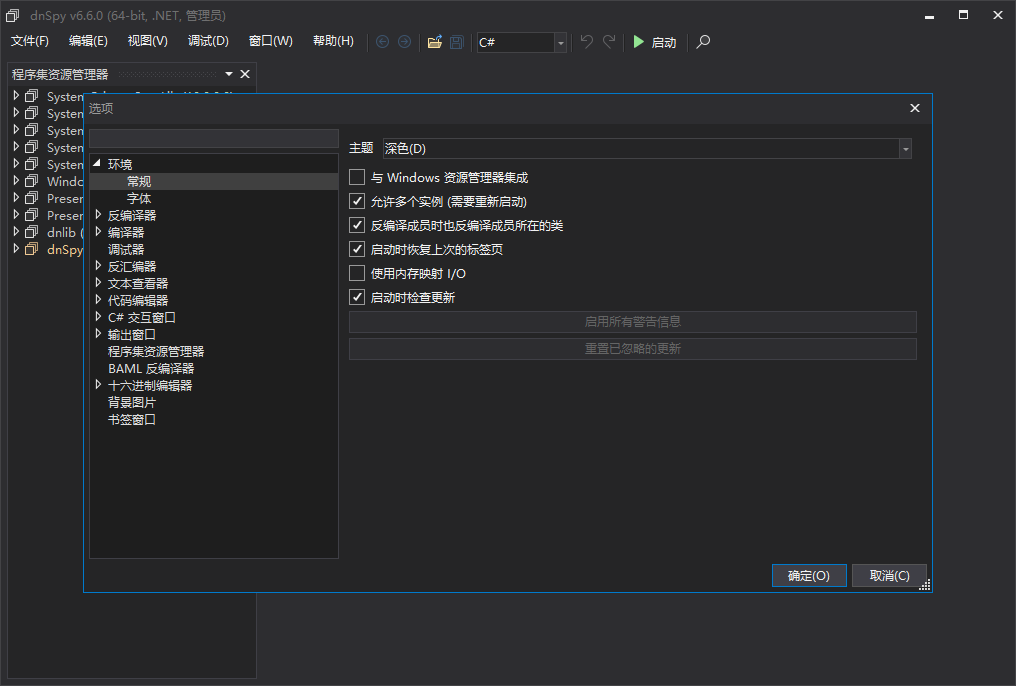Click the 启动 start label
This screenshot has width=1016, height=686.
coord(664,43)
